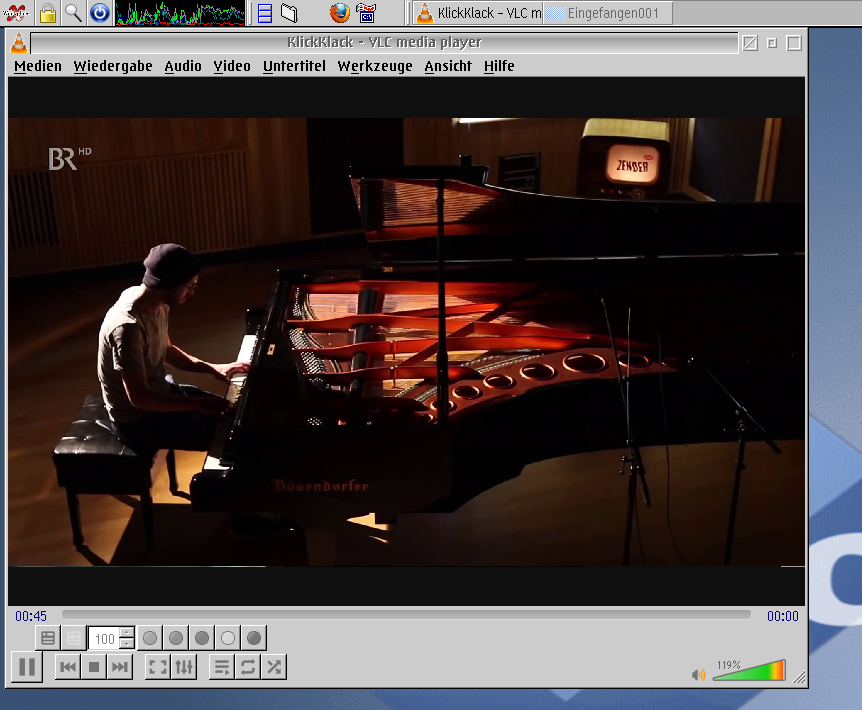This screenshot has height=710, width=862.
Task: Open the Werkzeuge menu
Action: pos(375,66)
